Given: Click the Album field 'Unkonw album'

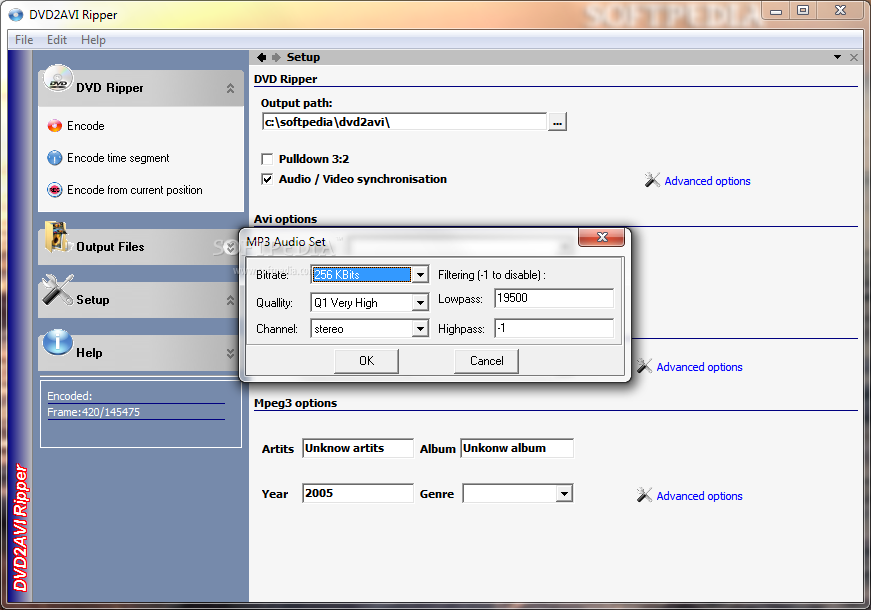Looking at the screenshot, I should (517, 448).
